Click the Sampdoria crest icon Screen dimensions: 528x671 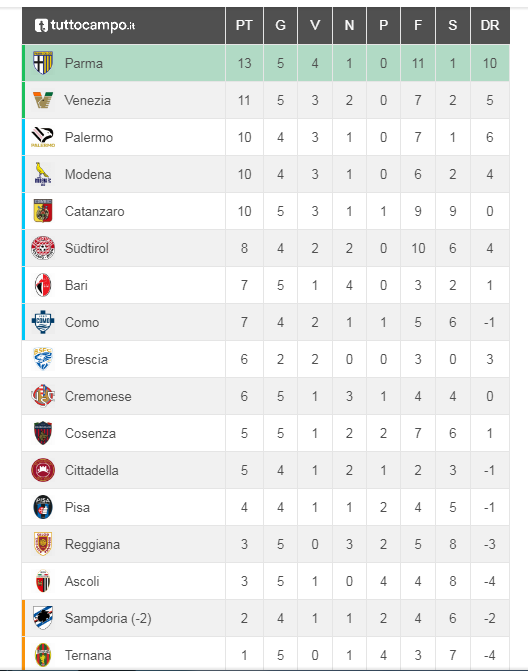point(43,618)
